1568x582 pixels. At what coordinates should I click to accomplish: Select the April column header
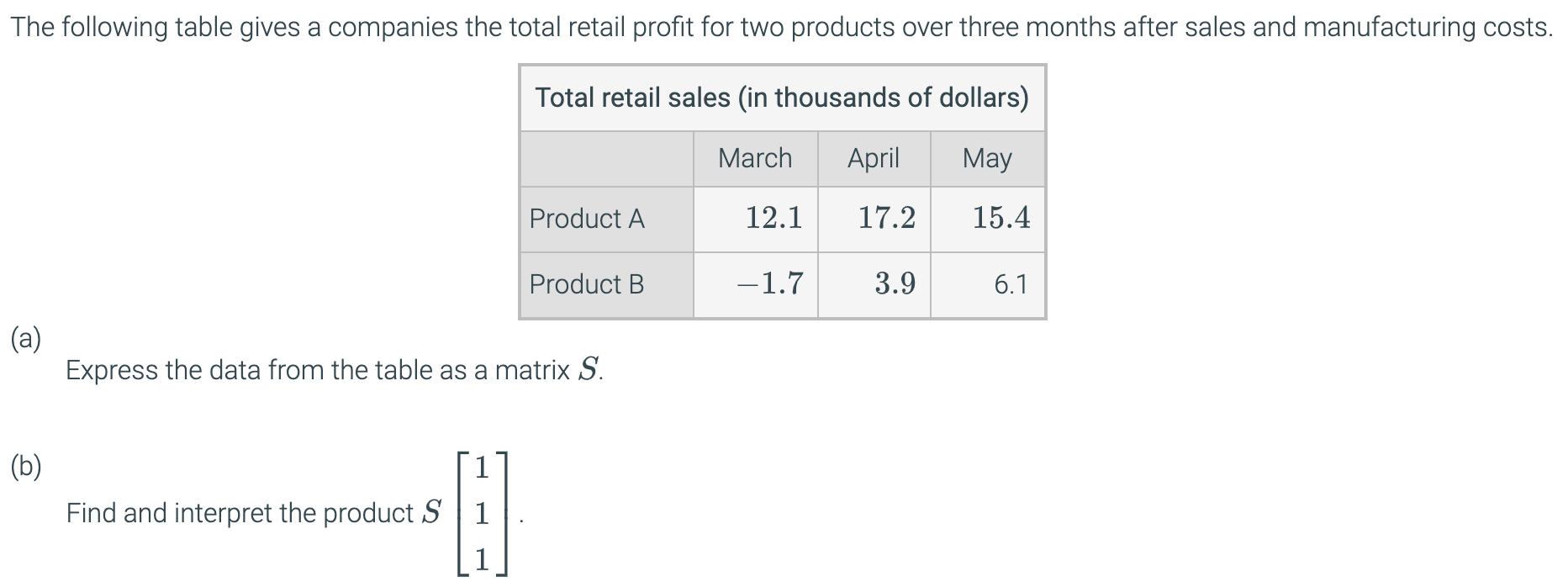[x=874, y=158]
